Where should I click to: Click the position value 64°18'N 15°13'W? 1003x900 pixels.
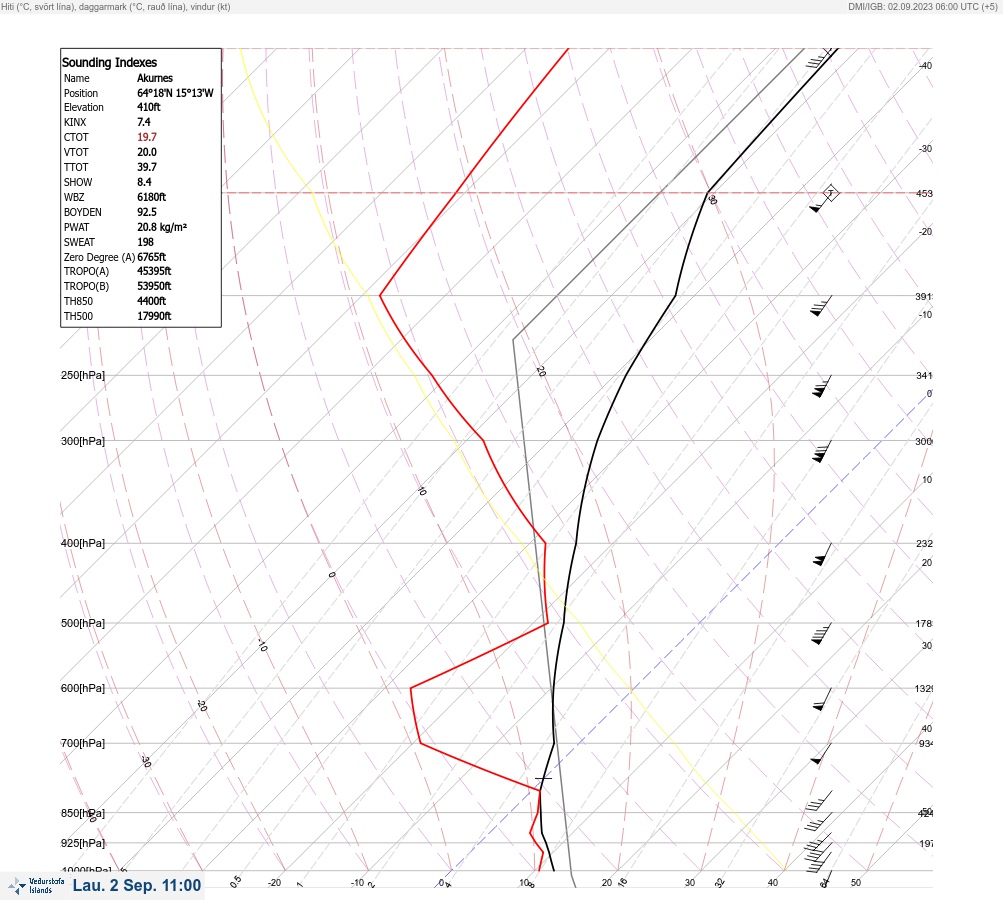click(175, 93)
